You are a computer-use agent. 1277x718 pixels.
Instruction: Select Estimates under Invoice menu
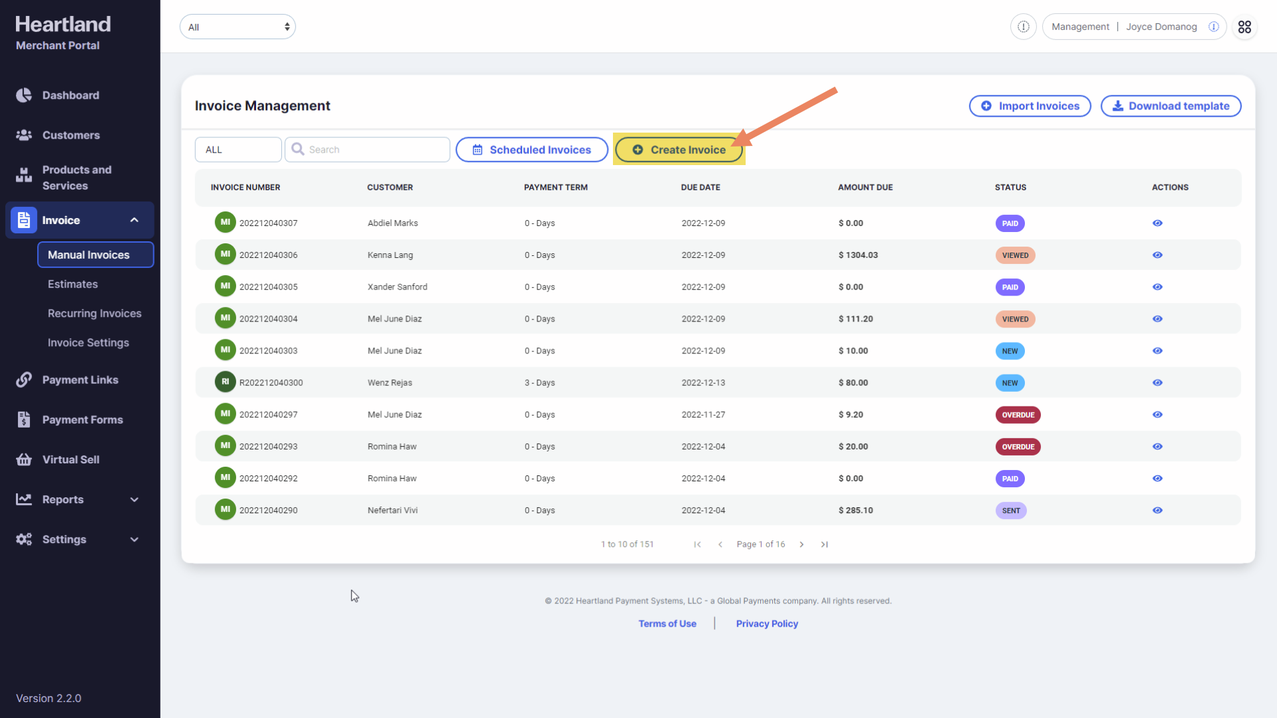(72, 284)
